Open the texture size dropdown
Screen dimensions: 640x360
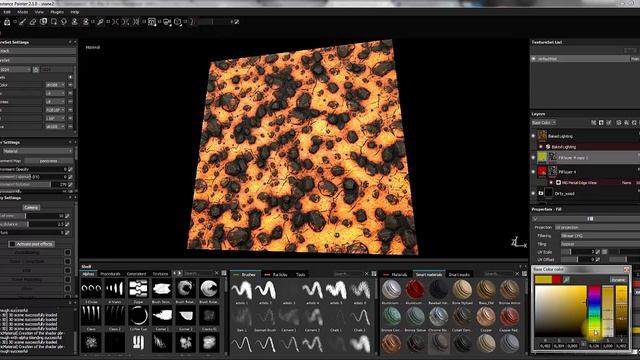click(16, 70)
